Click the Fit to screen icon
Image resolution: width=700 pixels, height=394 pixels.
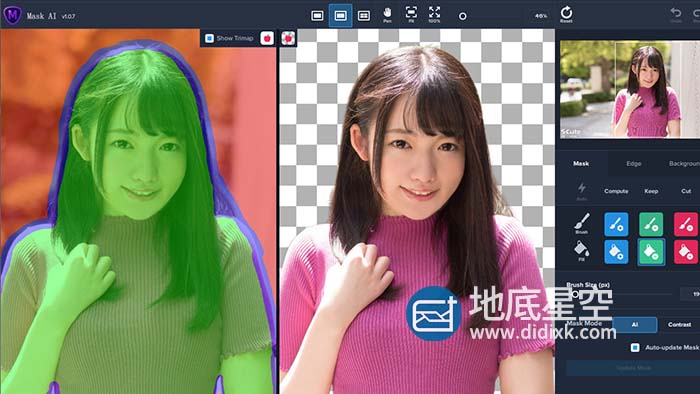[411, 14]
